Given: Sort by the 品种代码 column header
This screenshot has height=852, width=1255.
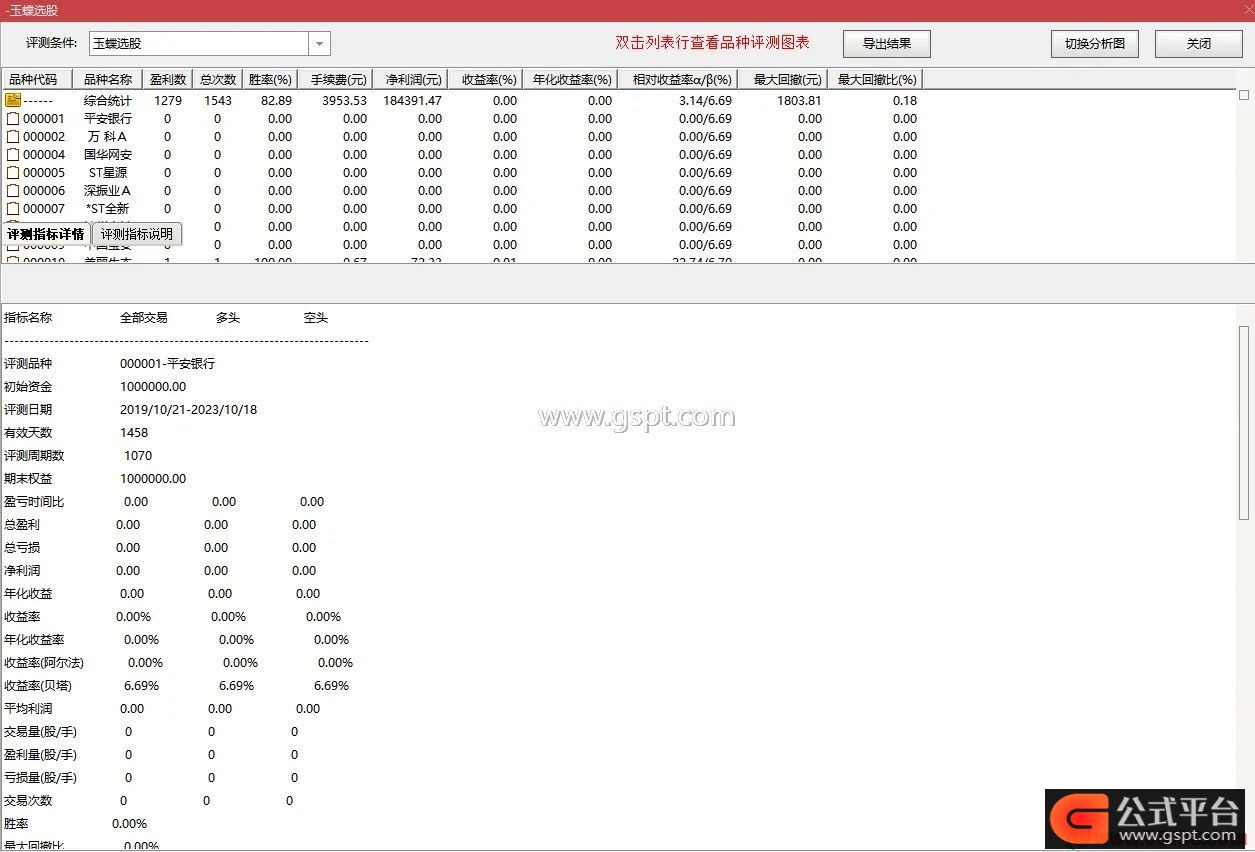Looking at the screenshot, I should [x=36, y=79].
